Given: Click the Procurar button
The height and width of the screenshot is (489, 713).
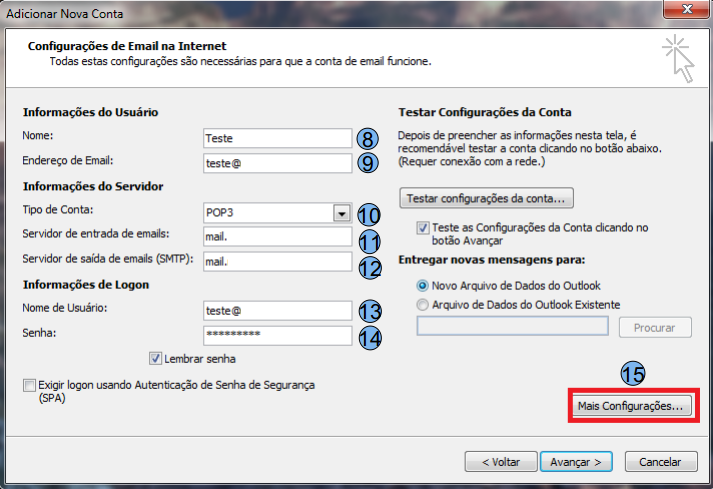Looking at the screenshot, I should coord(655,328).
